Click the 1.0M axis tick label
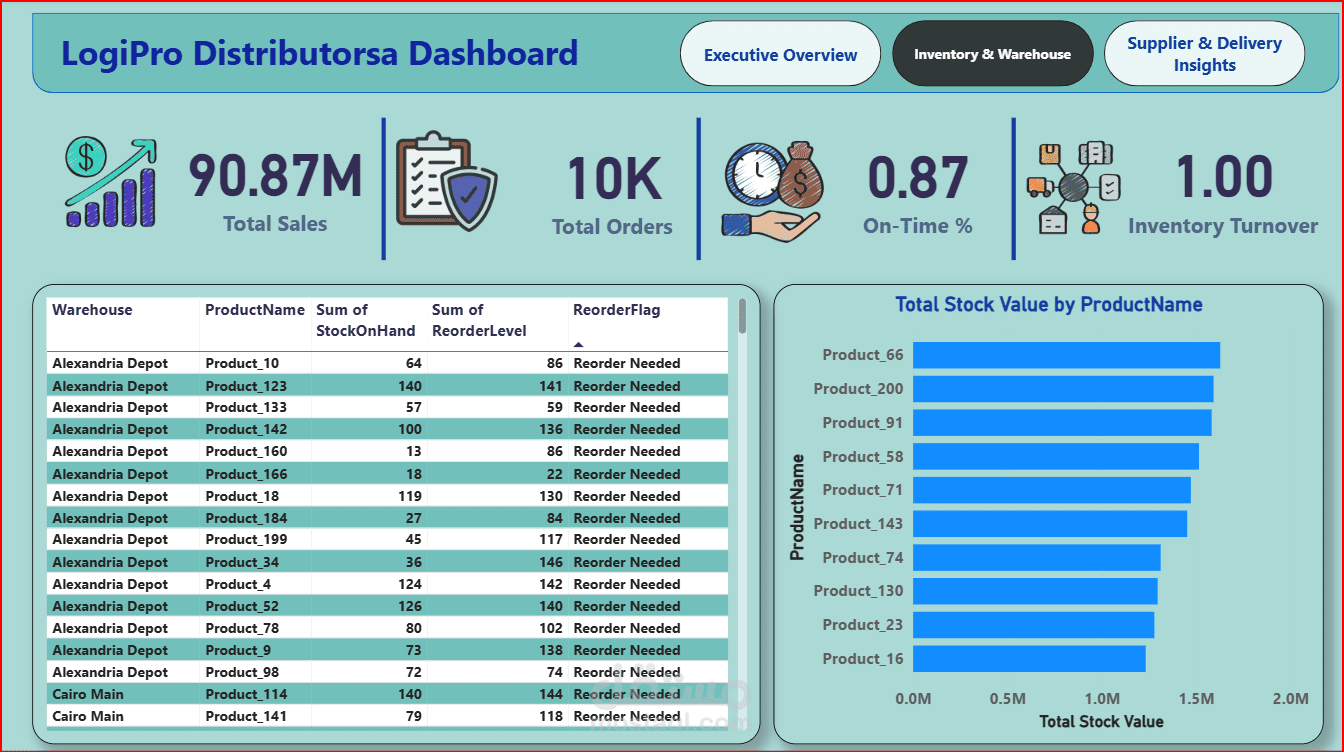1344x752 pixels. (x=1102, y=698)
